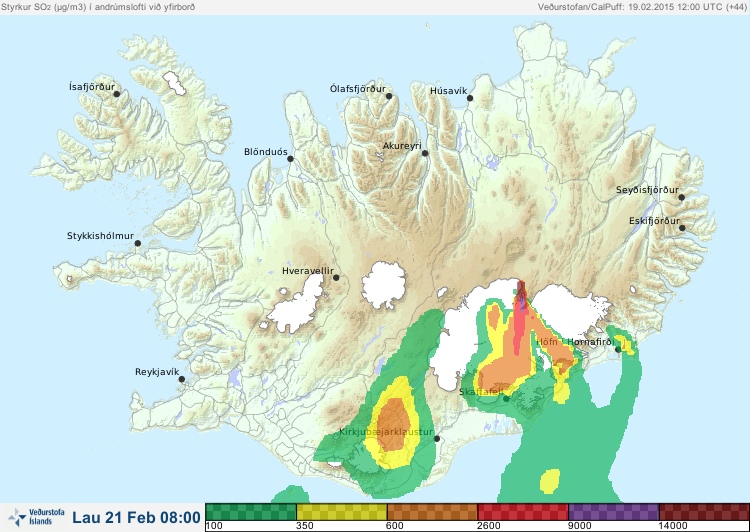This screenshot has height=532, width=750.
Task: Click the Reykjavík city marker dot
Action: (x=182, y=379)
